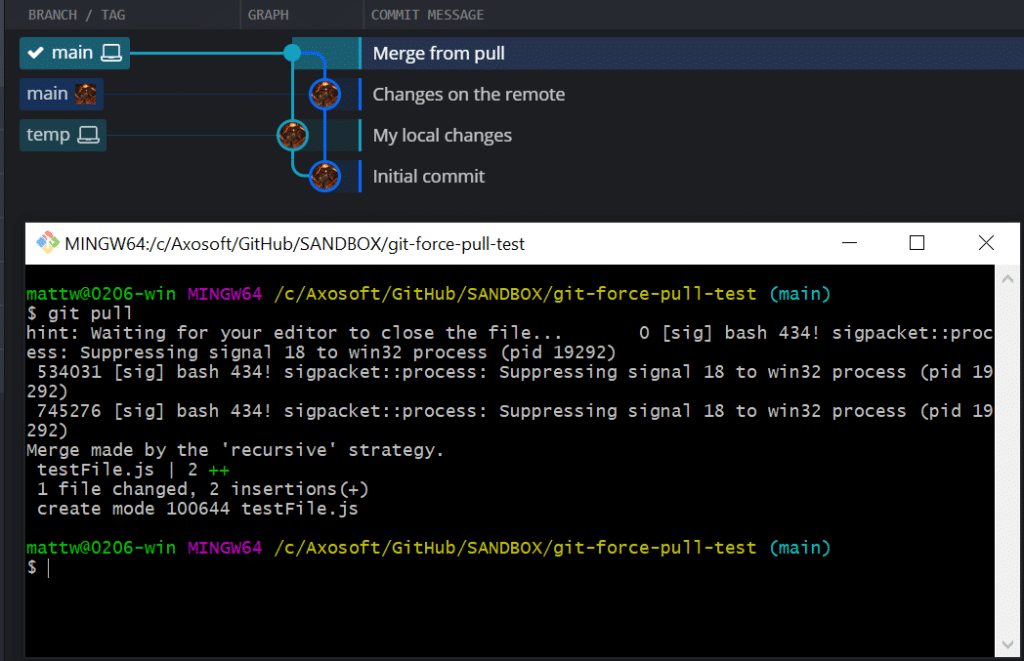Click the checkmark icon on the checked-out main branch
This screenshot has height=661, width=1024.
(36, 53)
